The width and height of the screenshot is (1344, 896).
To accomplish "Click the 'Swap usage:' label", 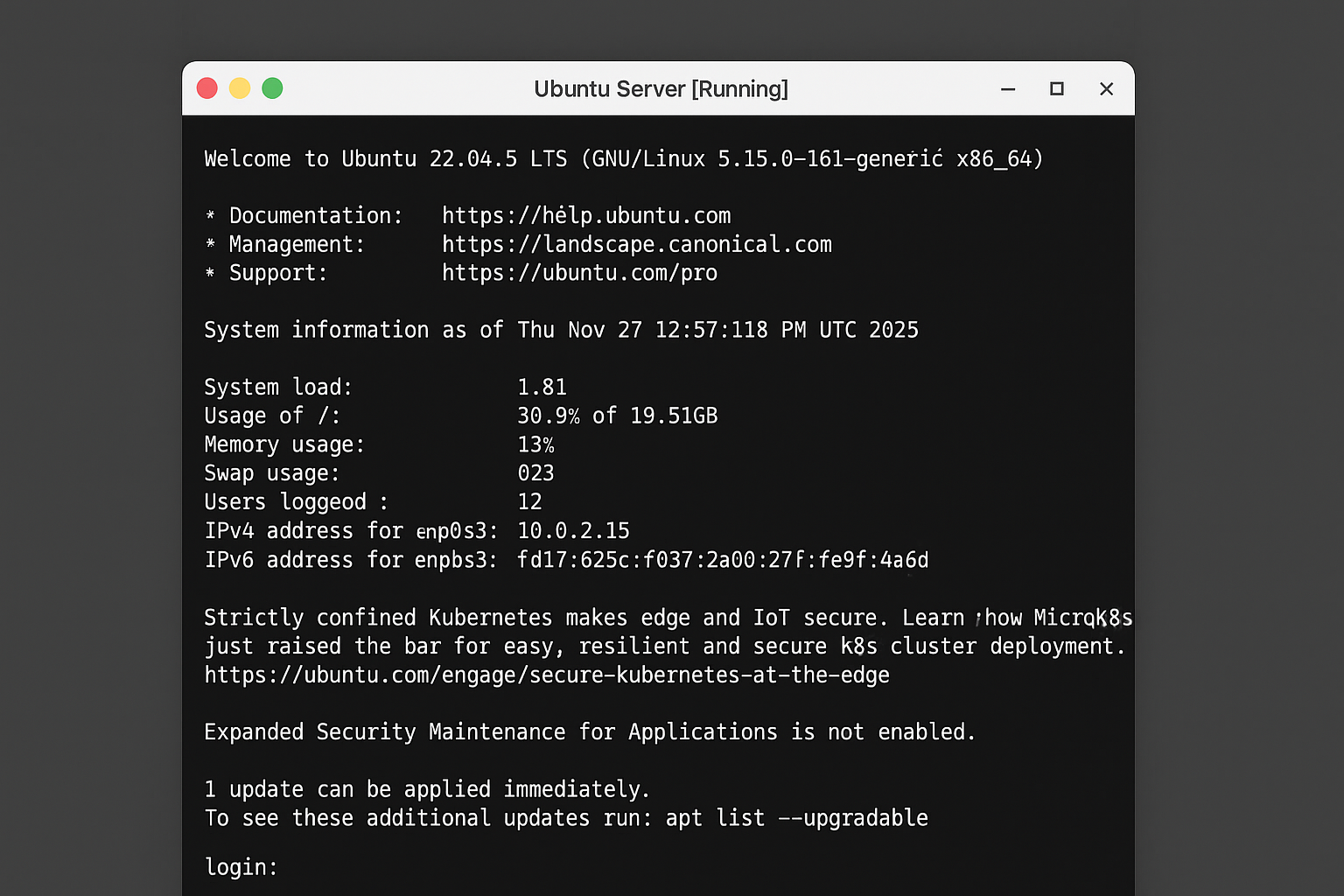I will click(x=272, y=473).
